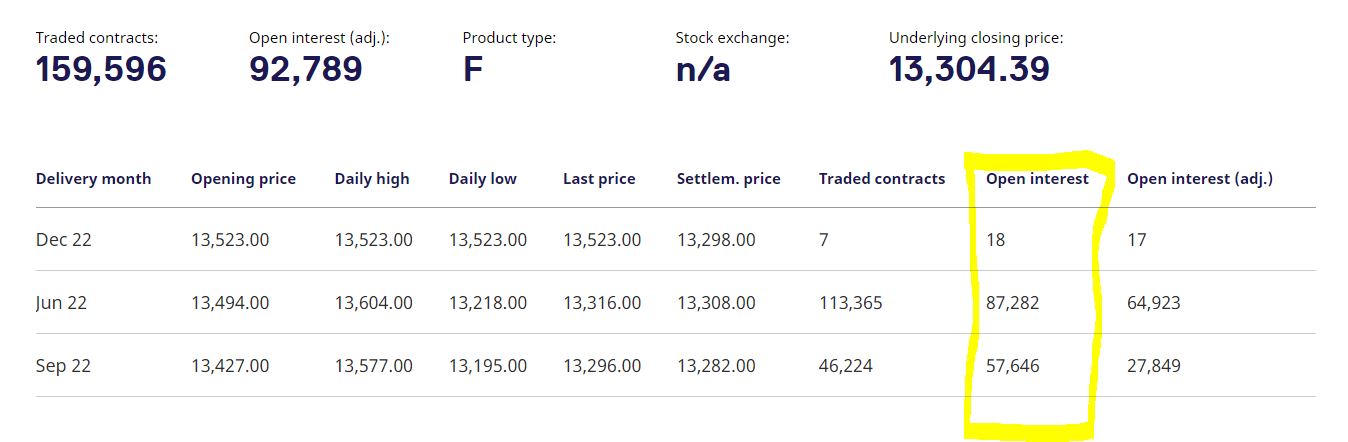Click the 57,646 open interest value

click(x=1012, y=366)
